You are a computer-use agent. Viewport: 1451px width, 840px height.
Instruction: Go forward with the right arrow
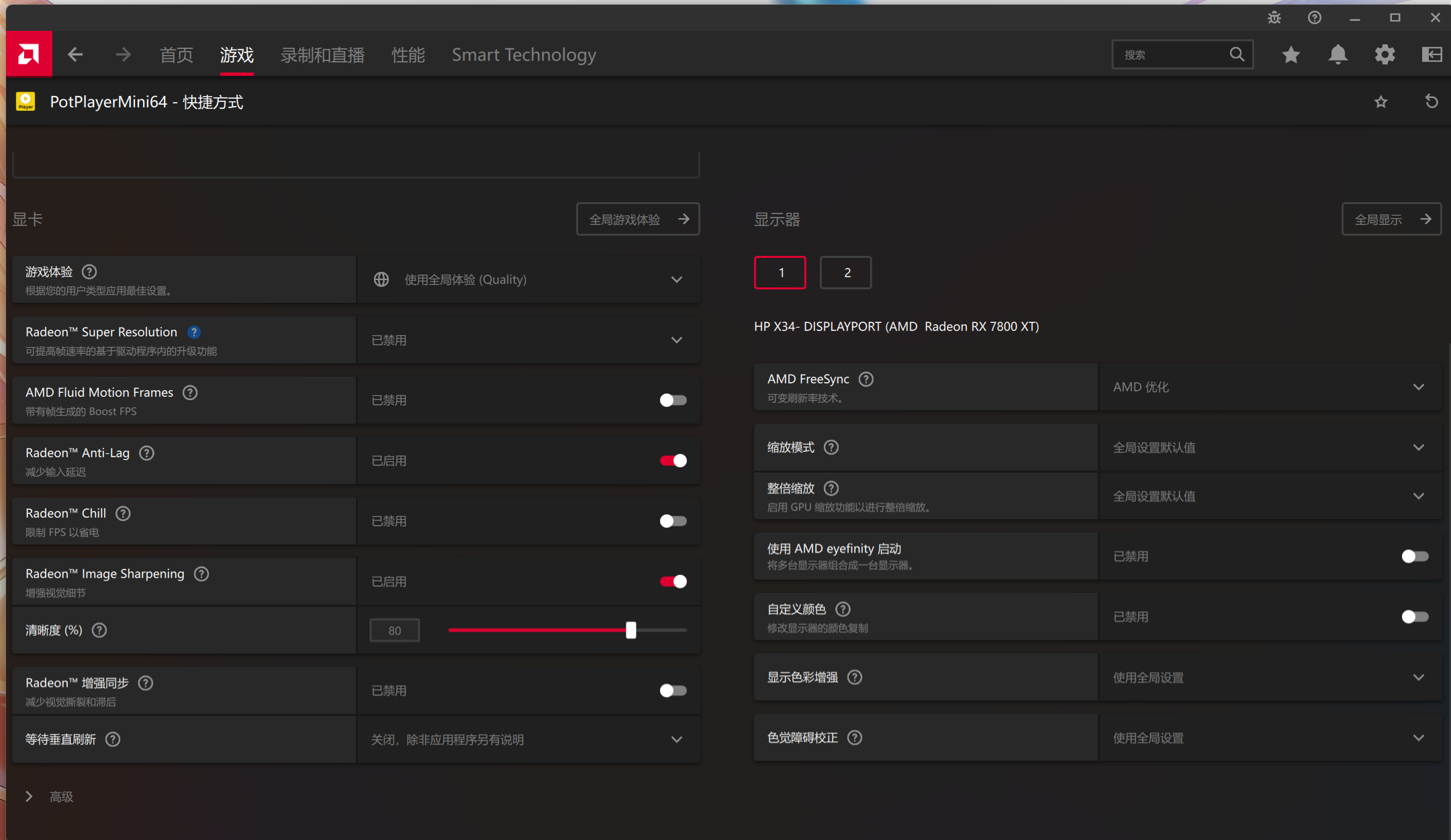(x=123, y=54)
